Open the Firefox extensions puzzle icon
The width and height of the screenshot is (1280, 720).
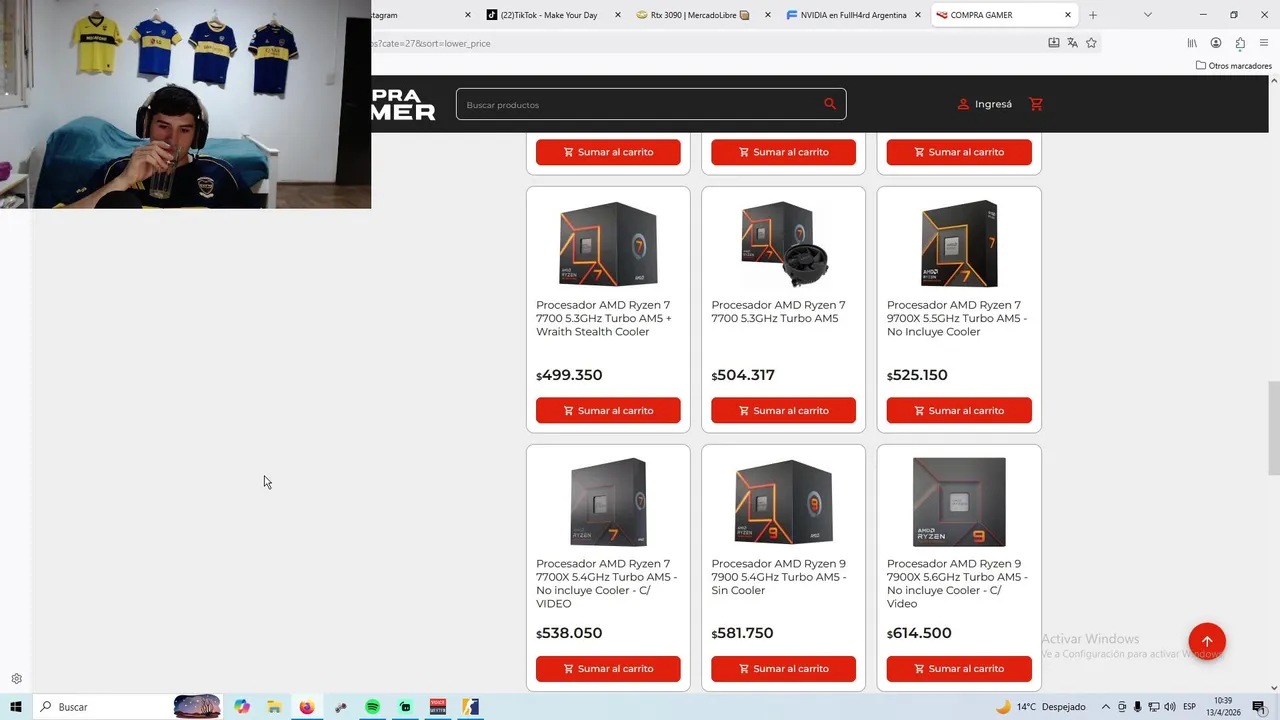point(1240,43)
